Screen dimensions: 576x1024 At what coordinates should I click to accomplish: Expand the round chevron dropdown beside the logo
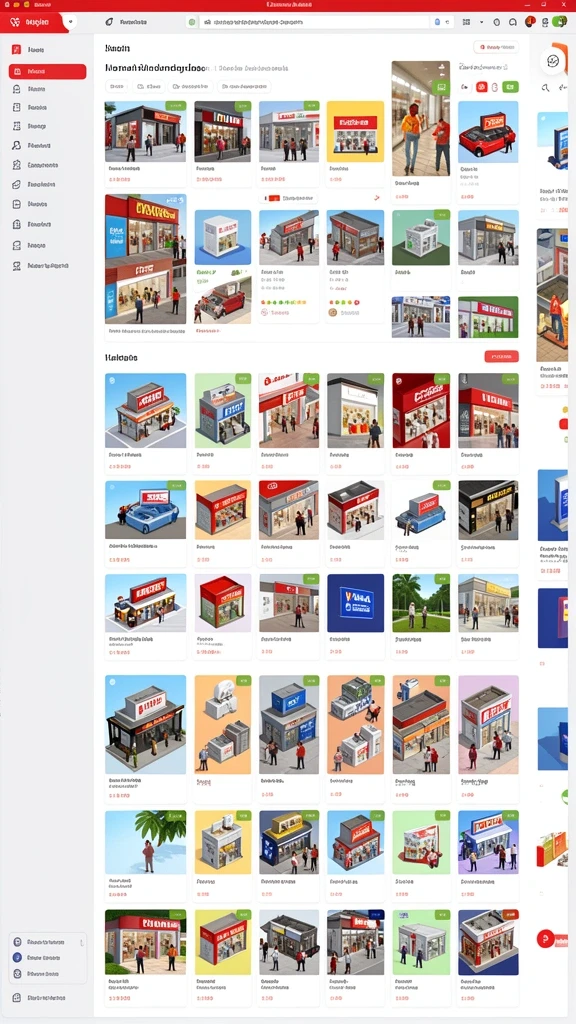[70, 22]
